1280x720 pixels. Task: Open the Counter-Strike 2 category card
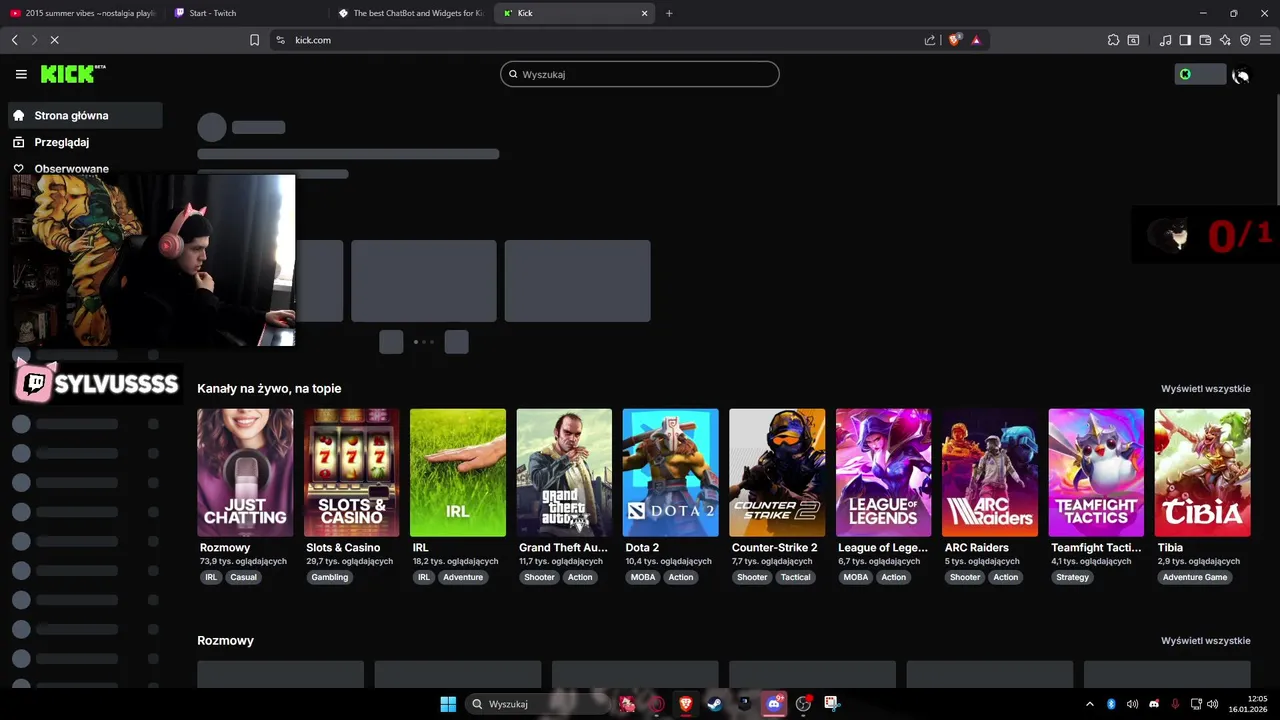(777, 472)
